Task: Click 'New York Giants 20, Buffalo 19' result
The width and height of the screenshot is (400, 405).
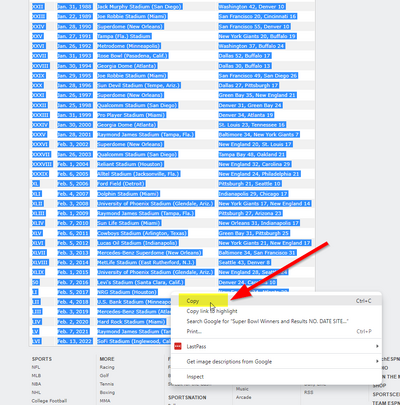Action: [257, 36]
